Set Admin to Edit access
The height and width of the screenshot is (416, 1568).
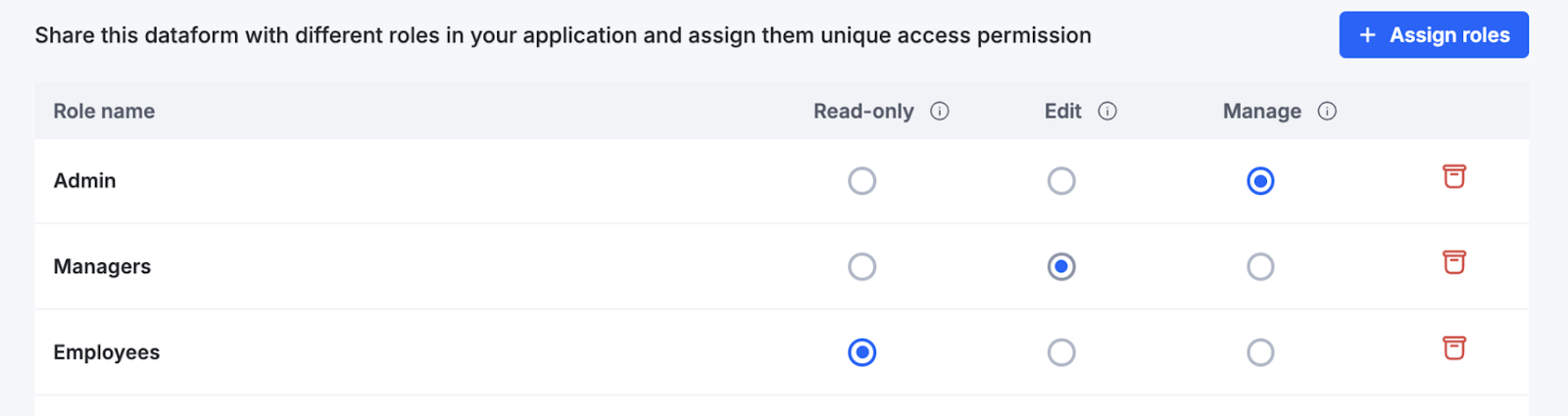(x=1061, y=181)
